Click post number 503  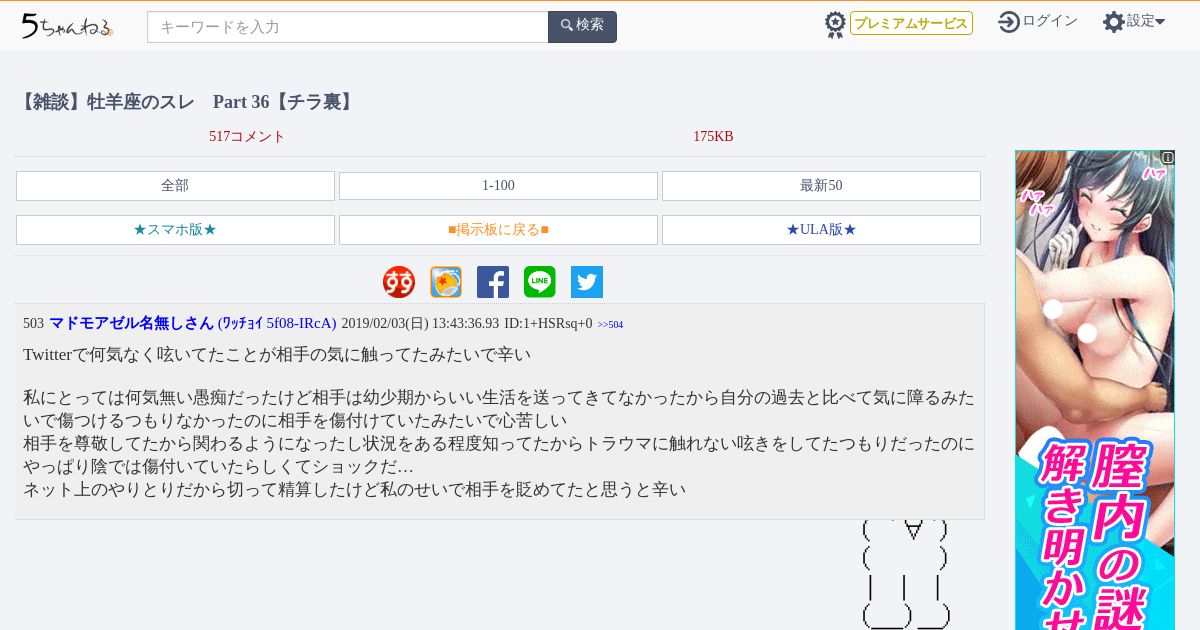click(x=33, y=324)
